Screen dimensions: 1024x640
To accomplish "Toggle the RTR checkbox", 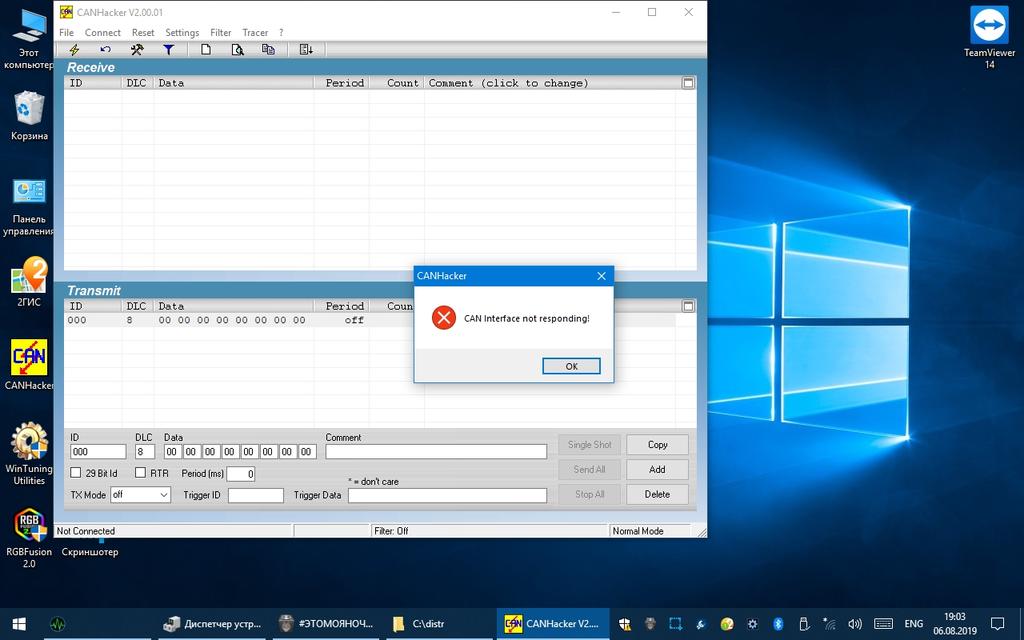I will [x=141, y=473].
